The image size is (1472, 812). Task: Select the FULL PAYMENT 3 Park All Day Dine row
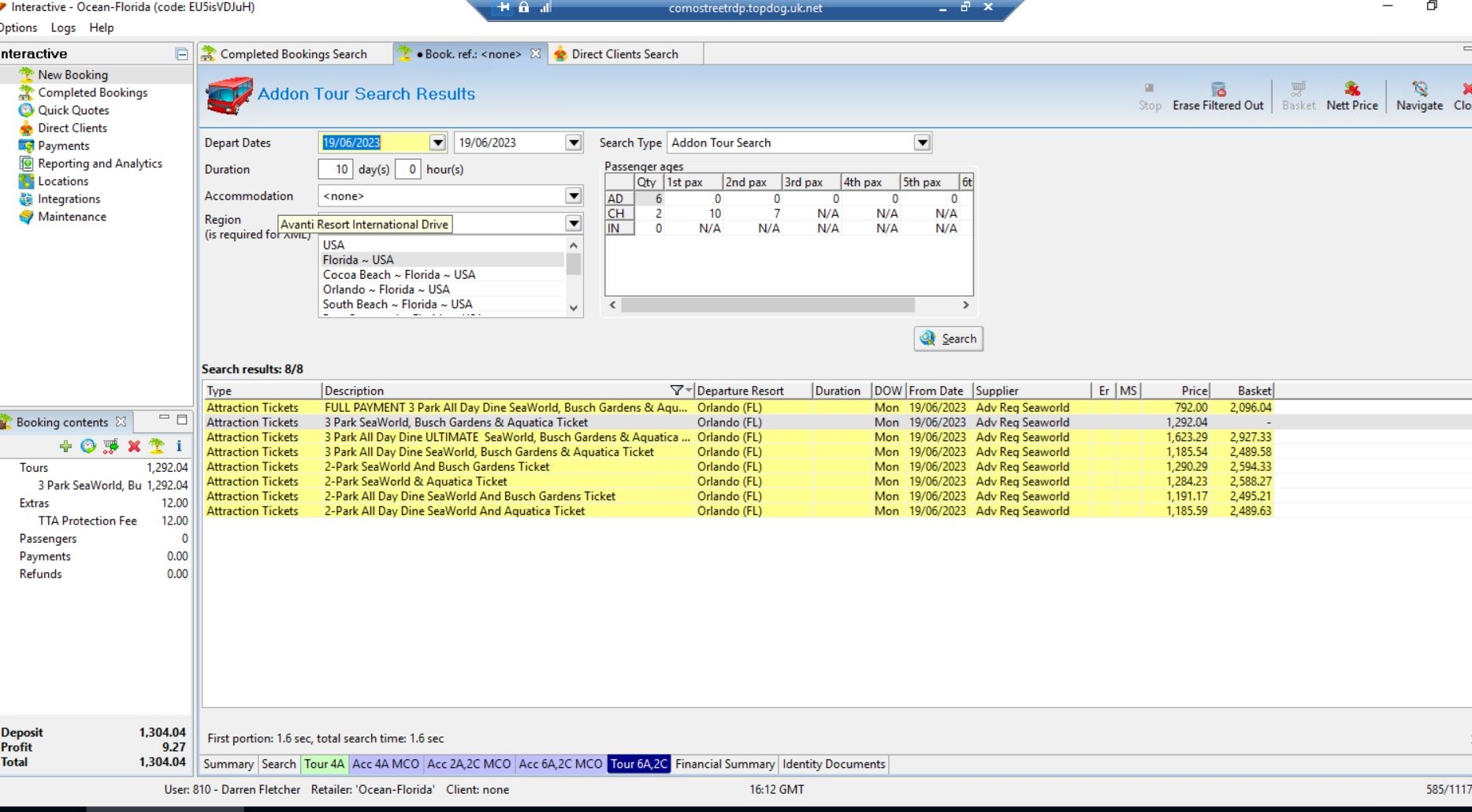pos(738,408)
